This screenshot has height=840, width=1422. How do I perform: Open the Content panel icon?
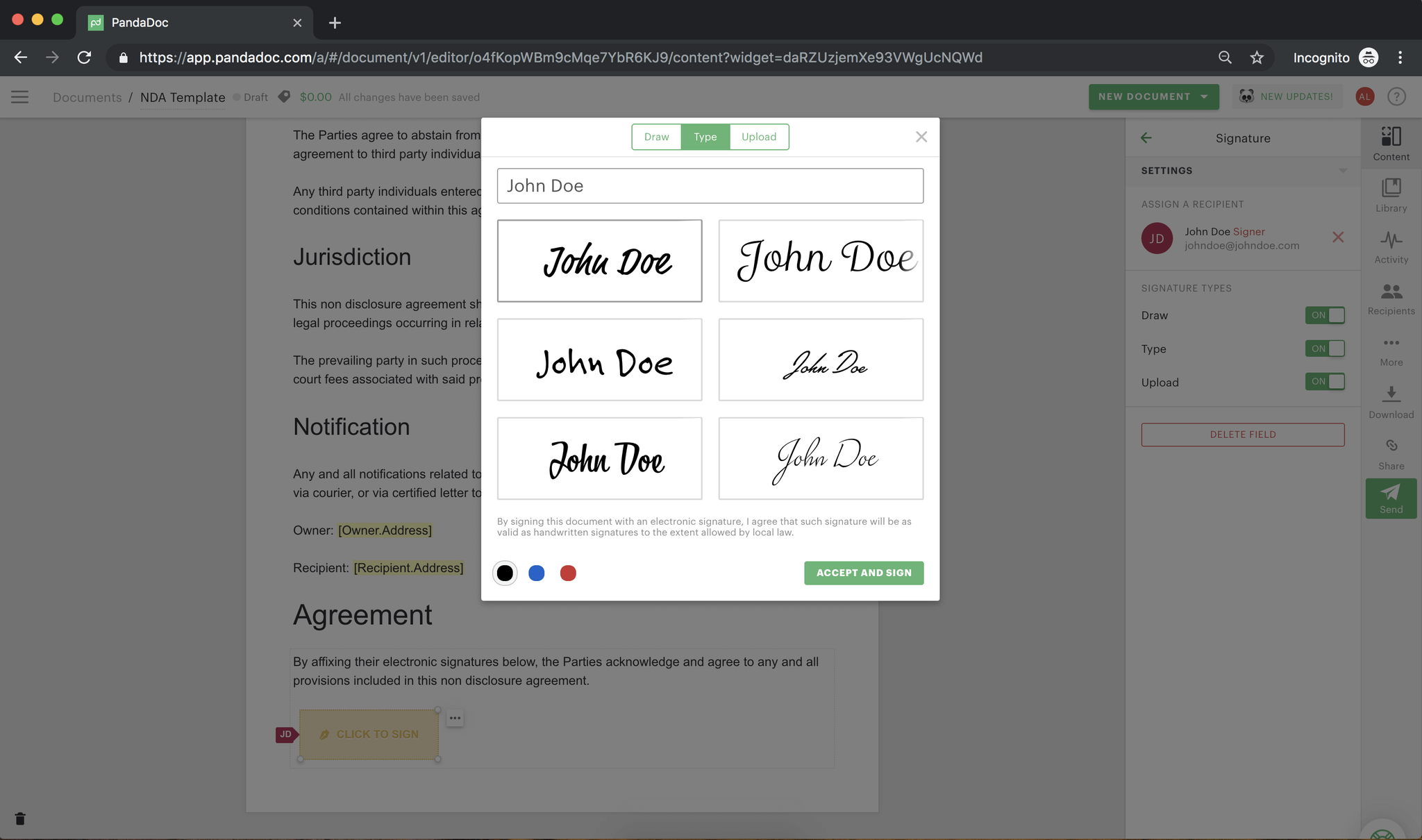pos(1391,143)
